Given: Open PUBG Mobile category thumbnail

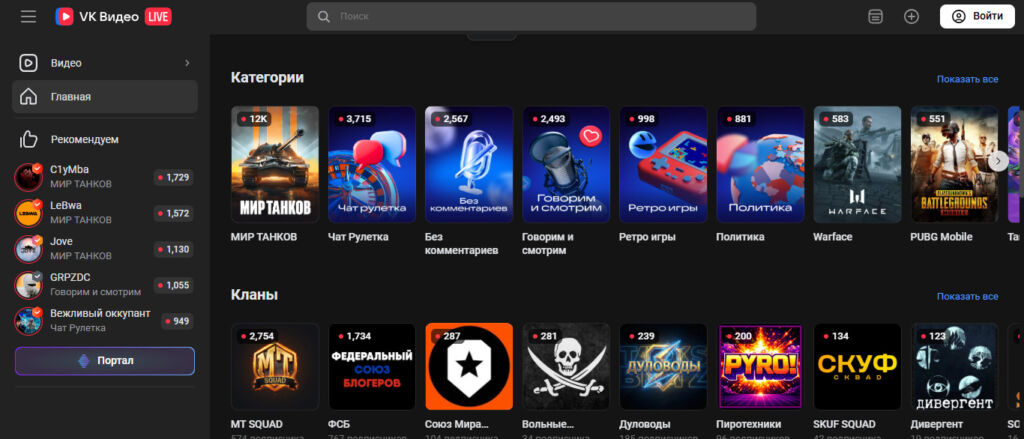Looking at the screenshot, I should 954,165.
